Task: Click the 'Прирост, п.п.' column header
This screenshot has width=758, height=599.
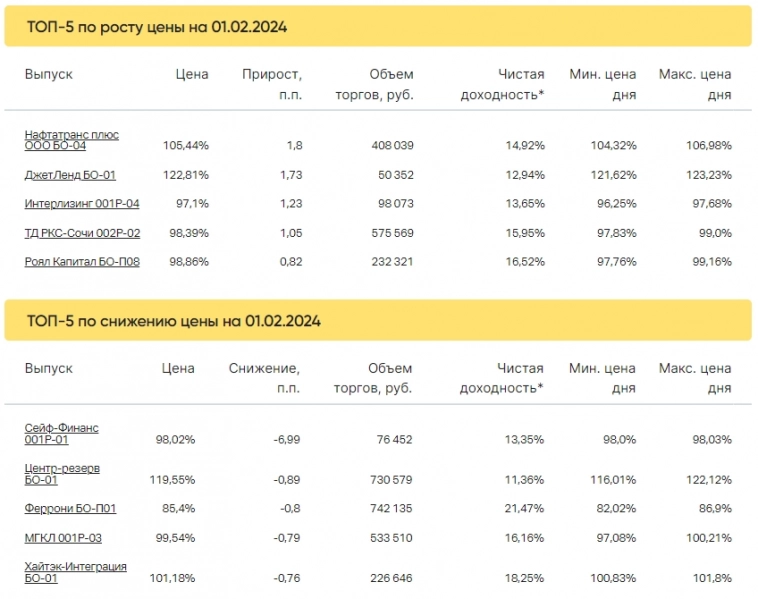Action: click(x=272, y=84)
